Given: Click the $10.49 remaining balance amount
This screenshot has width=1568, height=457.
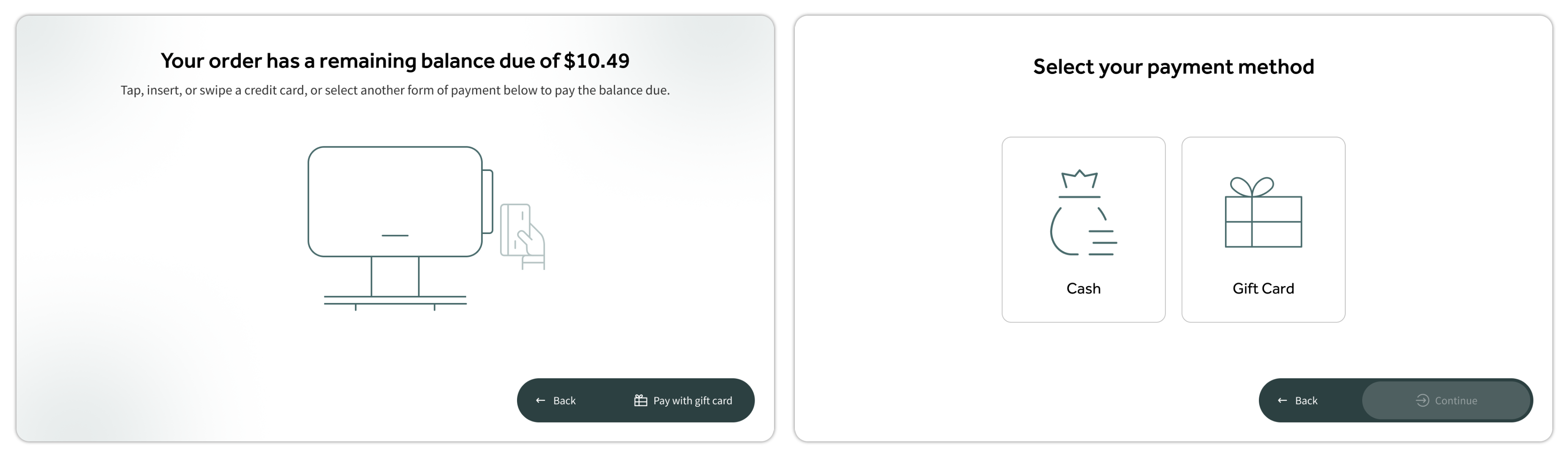Looking at the screenshot, I should point(597,61).
